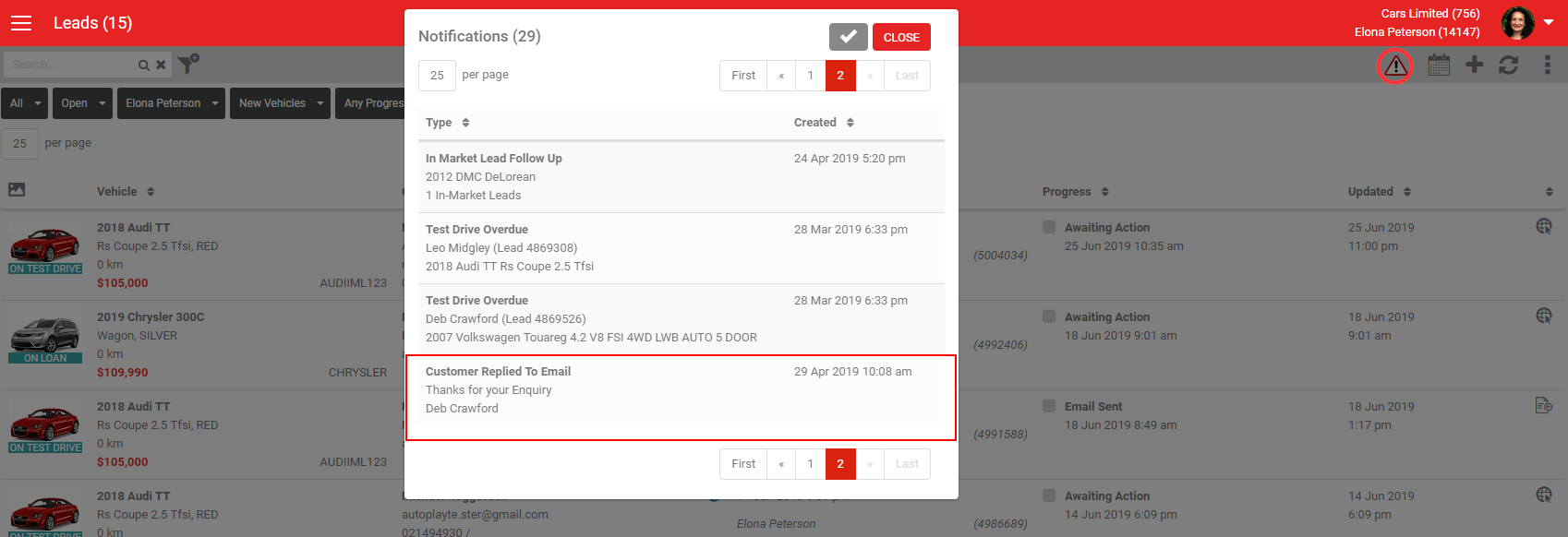Select page 2 in top pagination
1568x537 pixels.
[840, 76]
